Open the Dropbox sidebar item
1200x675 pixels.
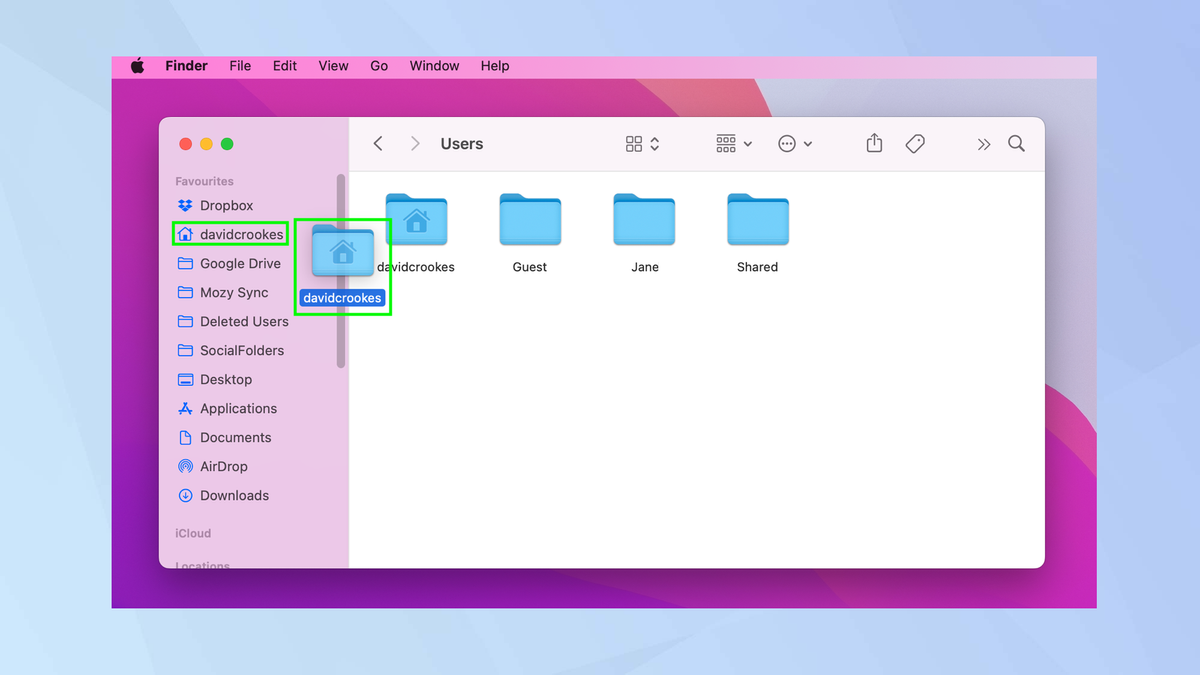[224, 205]
